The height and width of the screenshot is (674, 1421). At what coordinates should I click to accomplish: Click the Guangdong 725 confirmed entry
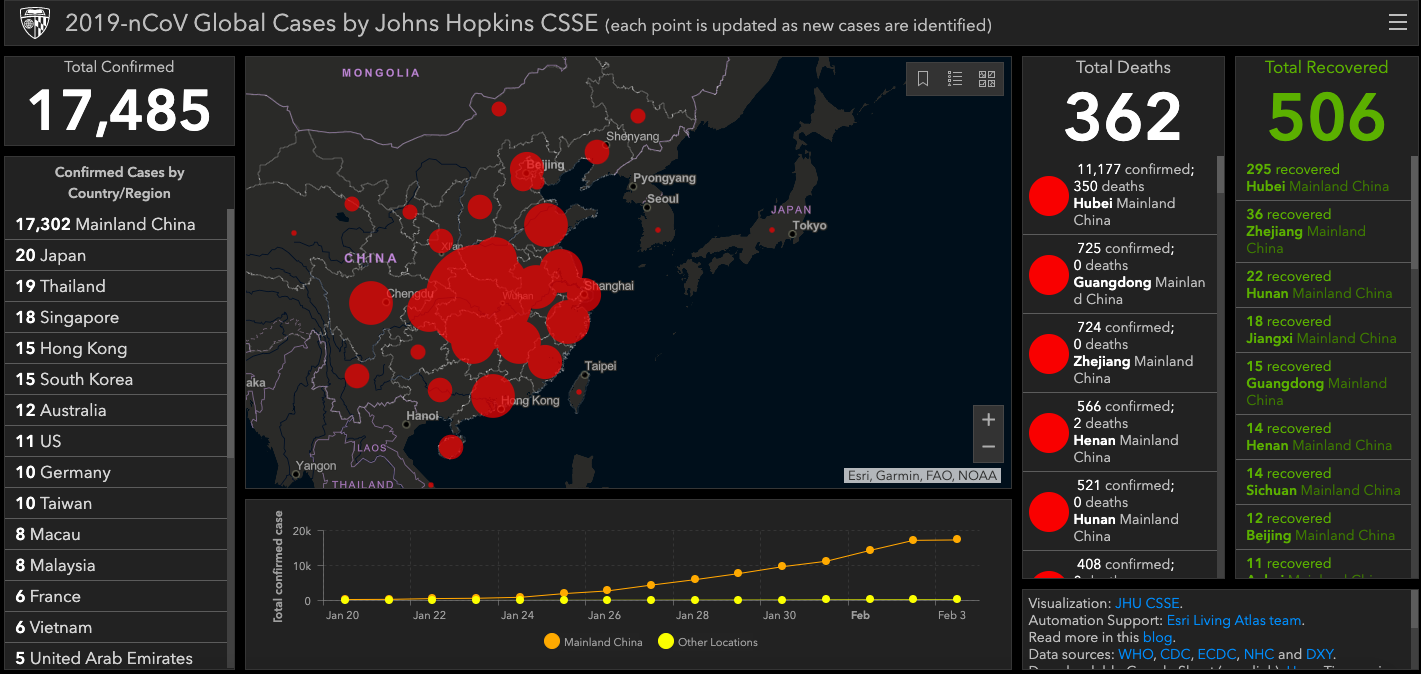[1120, 274]
